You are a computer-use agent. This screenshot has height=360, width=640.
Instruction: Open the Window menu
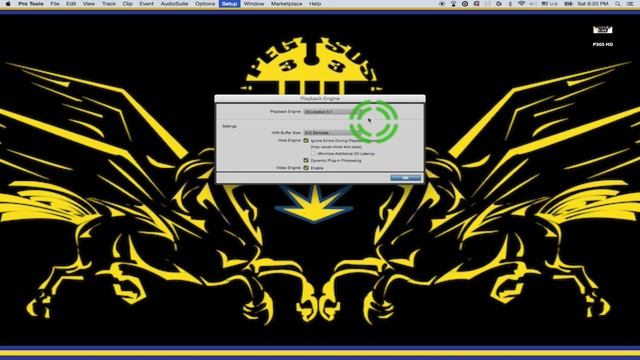tap(254, 4)
